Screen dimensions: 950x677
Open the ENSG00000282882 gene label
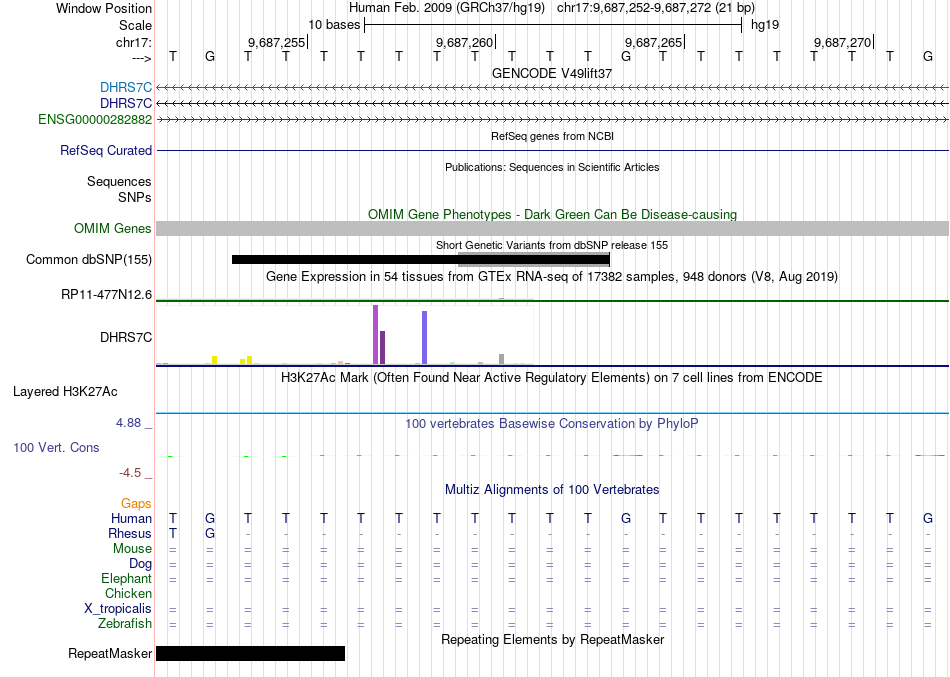tap(95, 119)
